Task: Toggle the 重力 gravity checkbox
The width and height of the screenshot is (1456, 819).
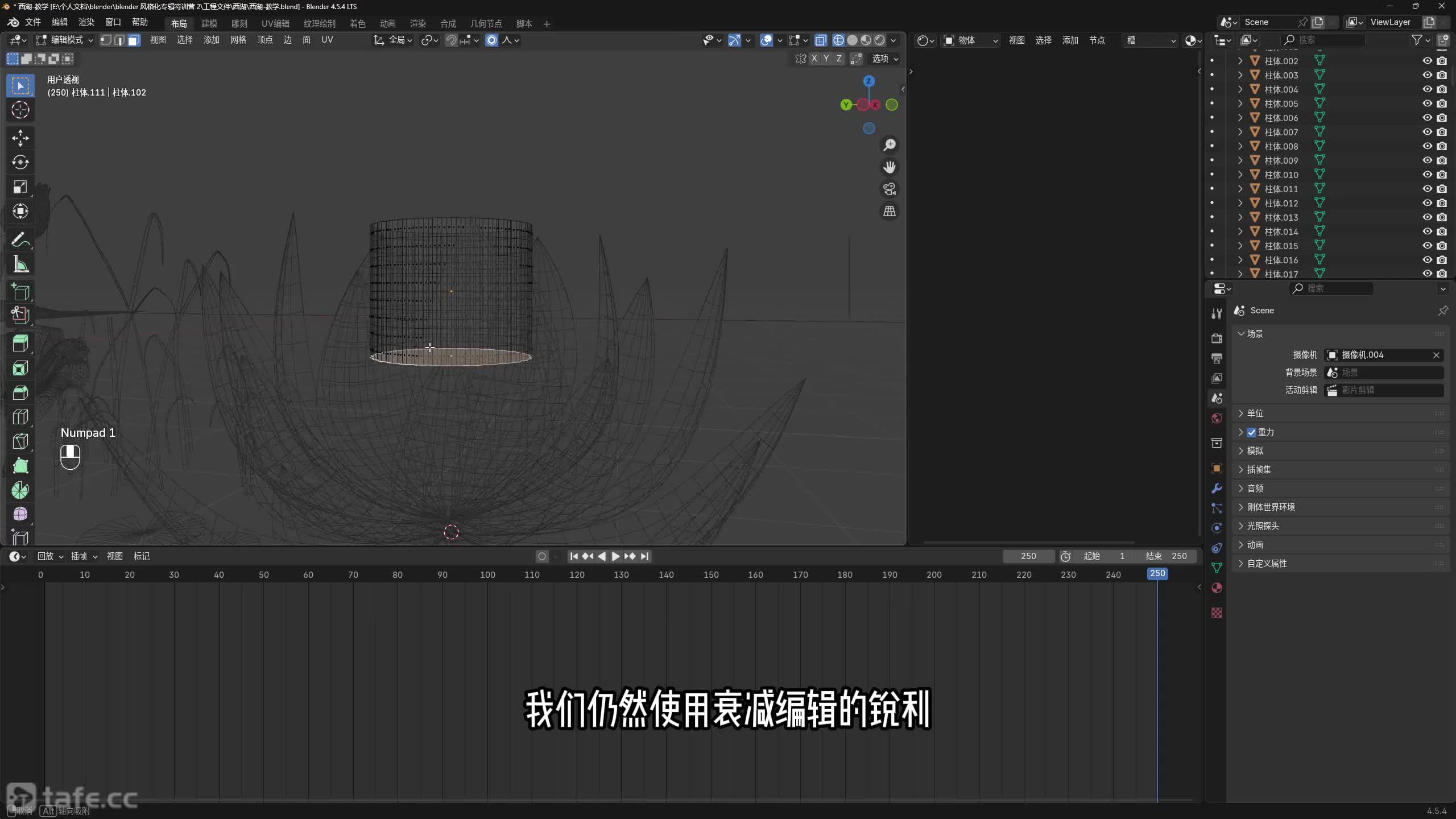Action: point(1251,432)
